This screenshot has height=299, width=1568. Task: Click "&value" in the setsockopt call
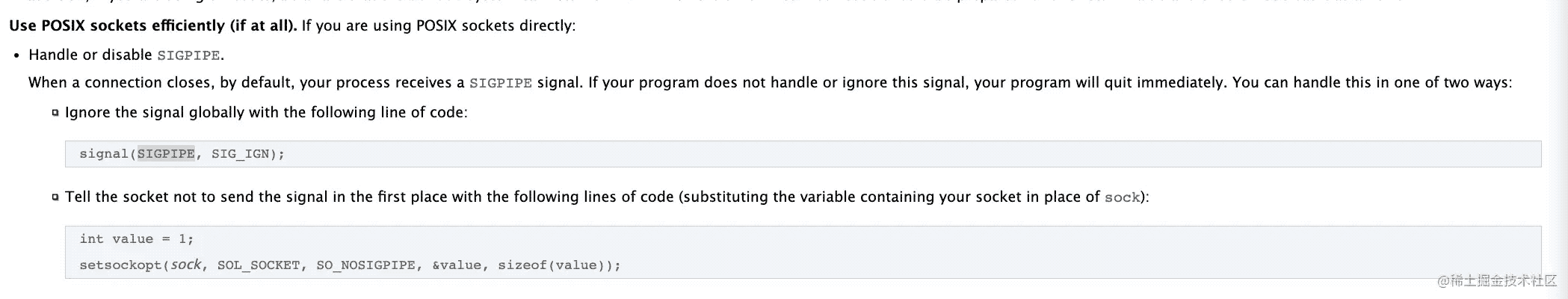click(x=457, y=265)
